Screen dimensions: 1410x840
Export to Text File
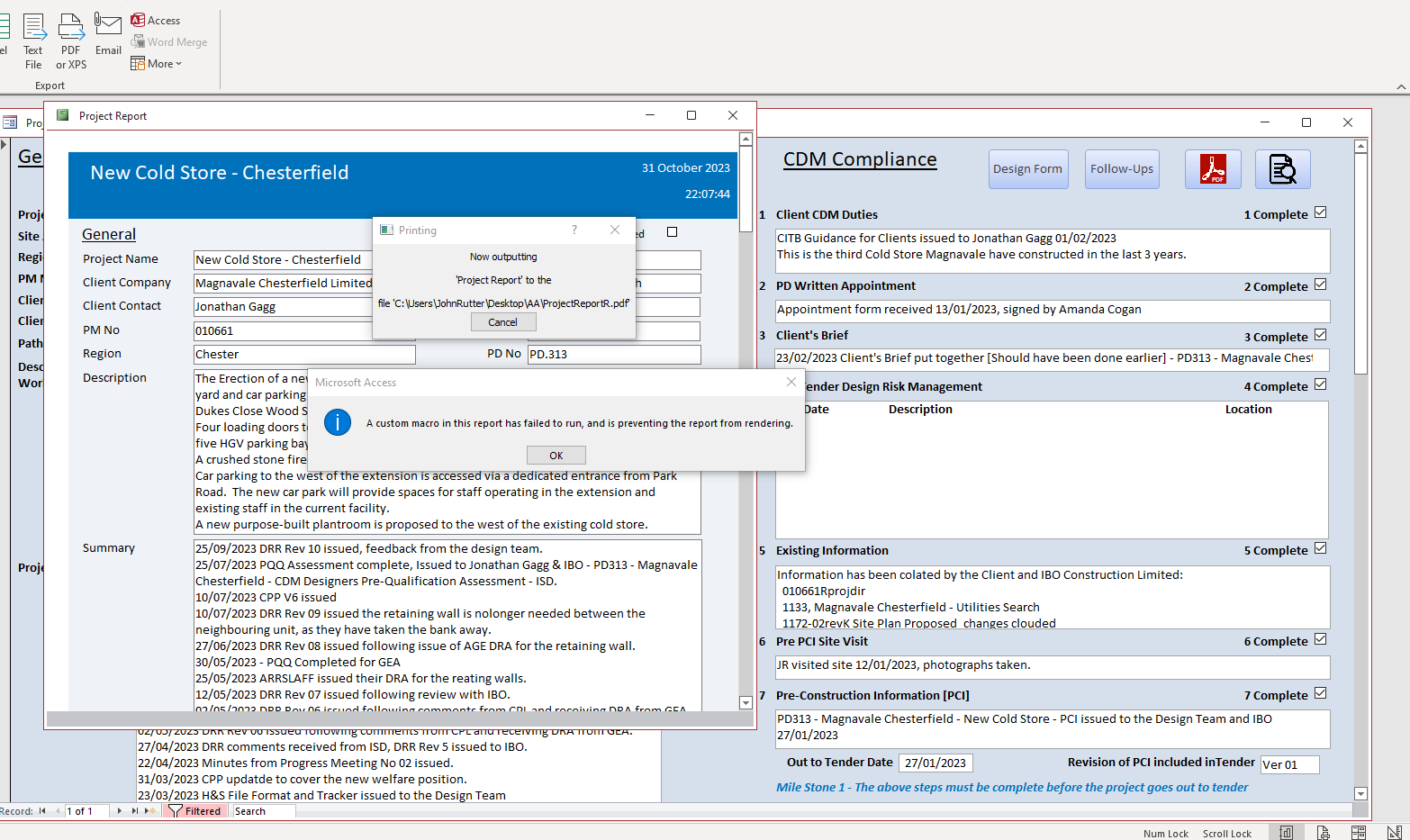click(33, 41)
